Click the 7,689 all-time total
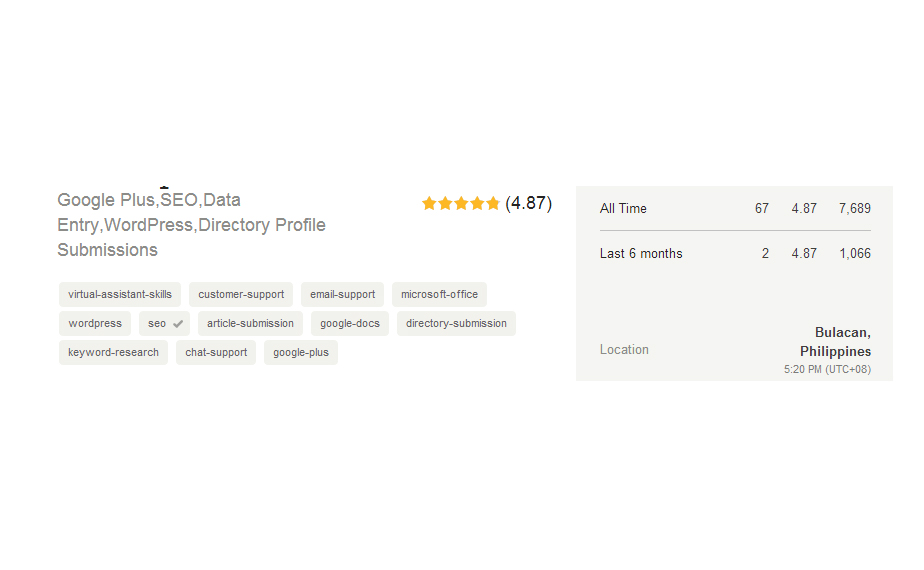This screenshot has width=924, height=570. pos(855,209)
